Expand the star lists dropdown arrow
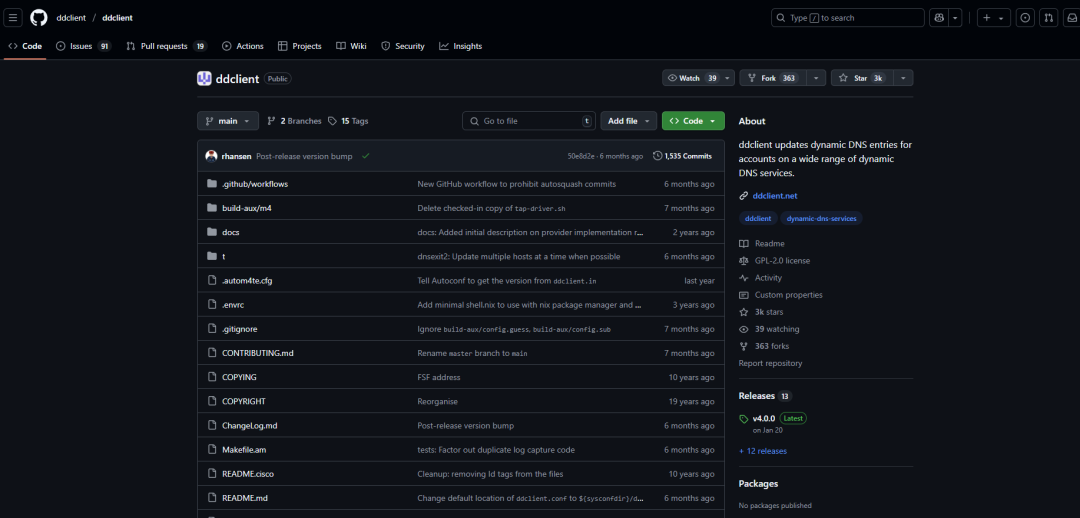1080x518 pixels. pos(903,79)
